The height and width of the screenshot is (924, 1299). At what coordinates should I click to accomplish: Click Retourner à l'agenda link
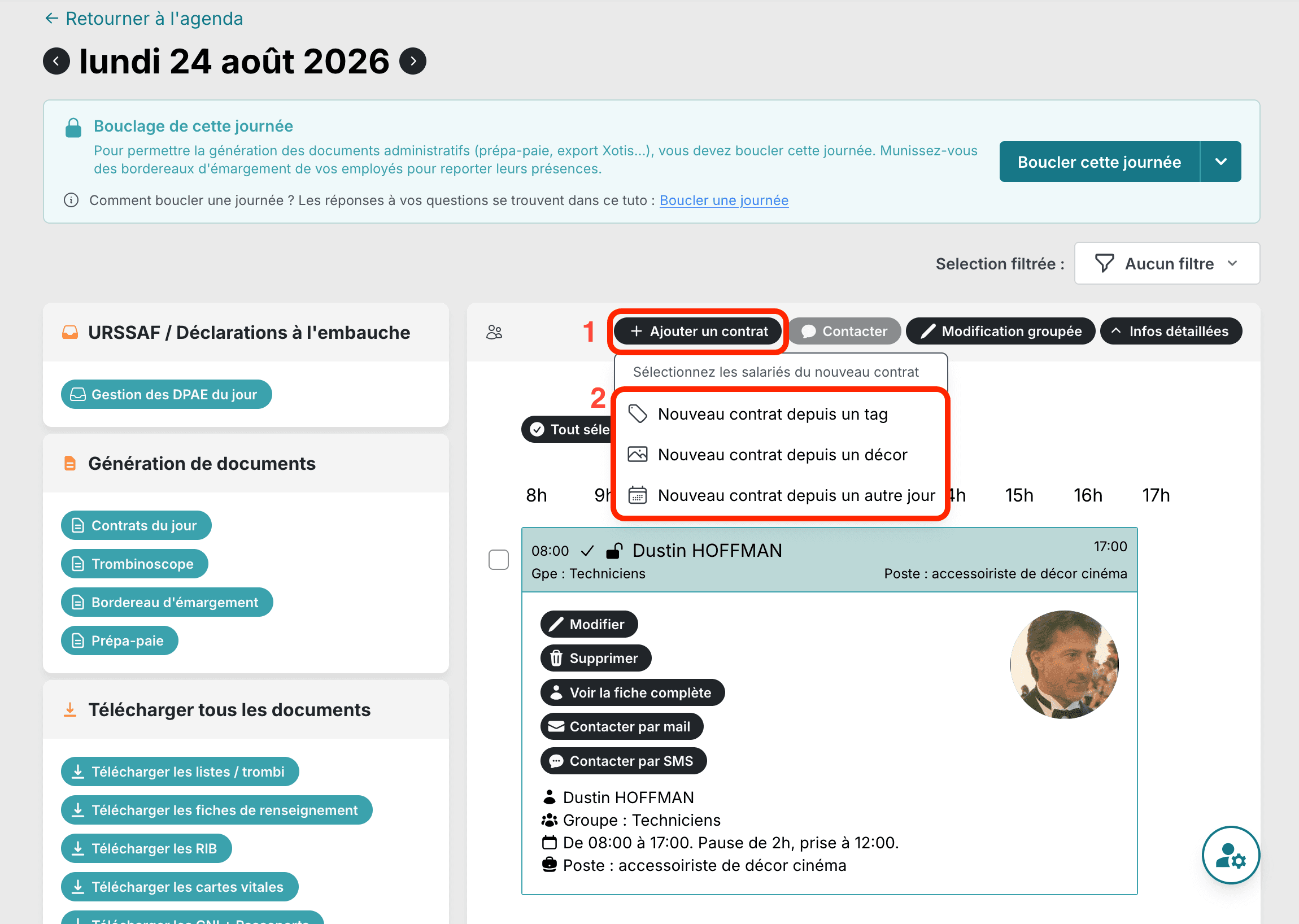click(144, 19)
